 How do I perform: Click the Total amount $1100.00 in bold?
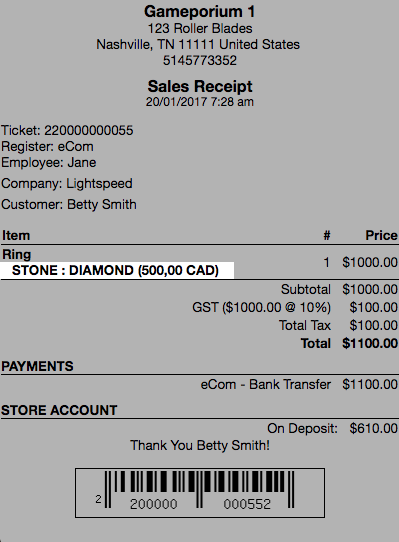pos(370,344)
